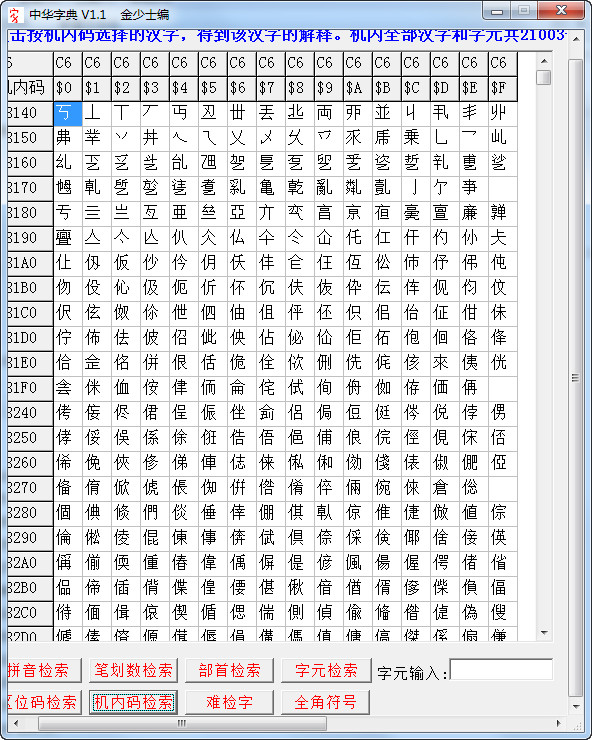Click the 部首检索 radical search button

tap(229, 670)
